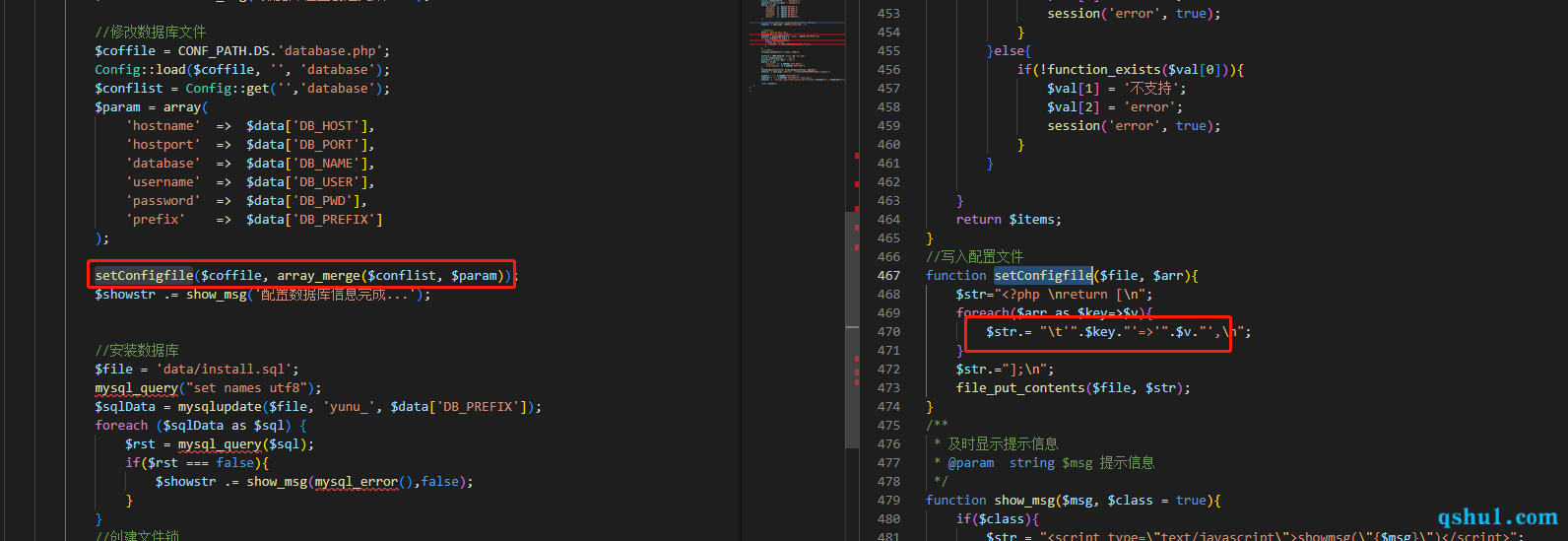This screenshot has width=1568, height=541.
Task: Click the file_put_contents($file, $str) line
Action: pos(1073,388)
